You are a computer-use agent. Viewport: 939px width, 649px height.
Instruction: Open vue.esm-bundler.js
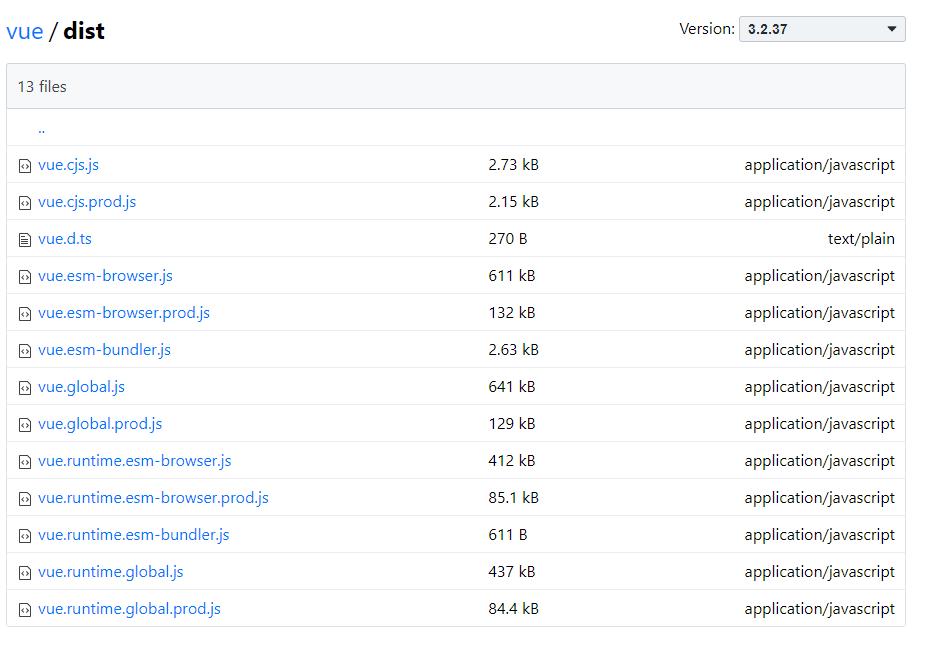104,350
